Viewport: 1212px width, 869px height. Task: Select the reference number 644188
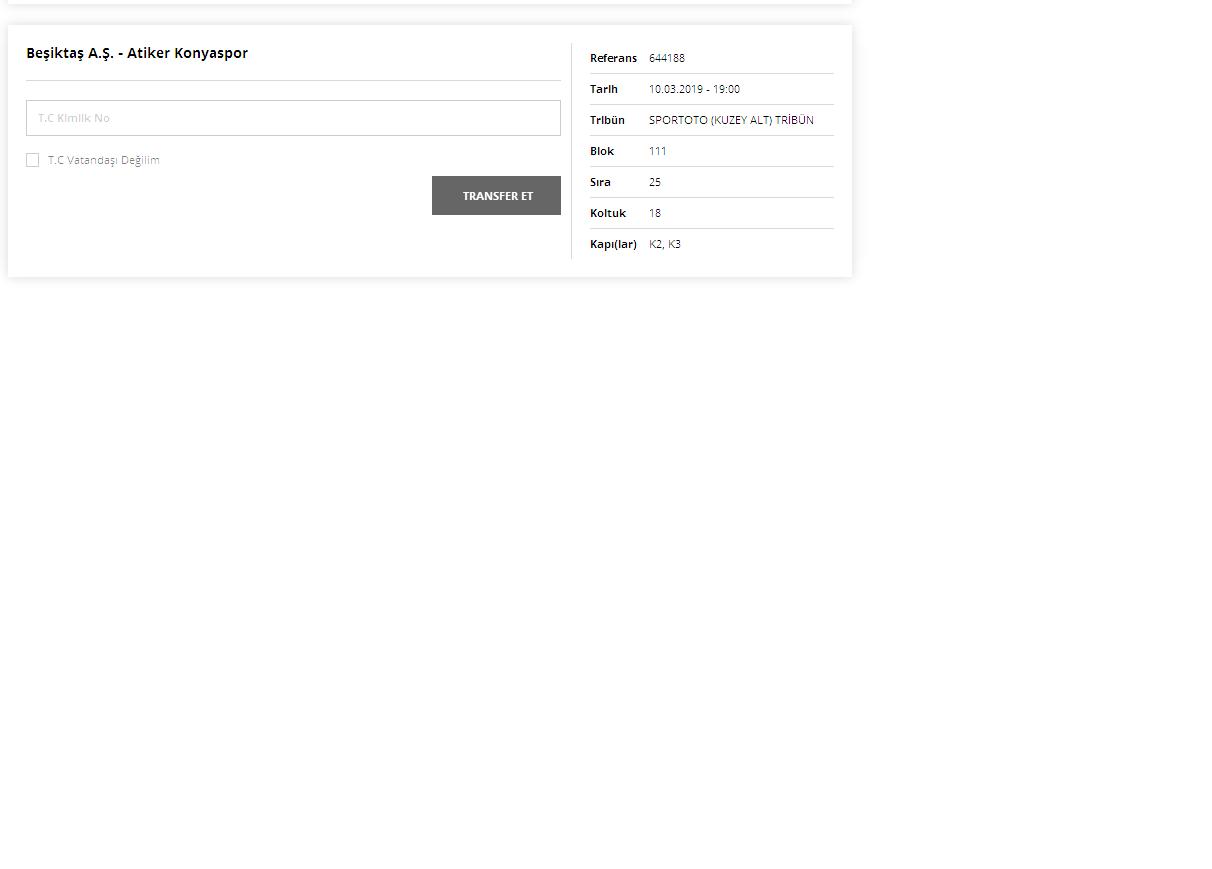[x=667, y=58]
